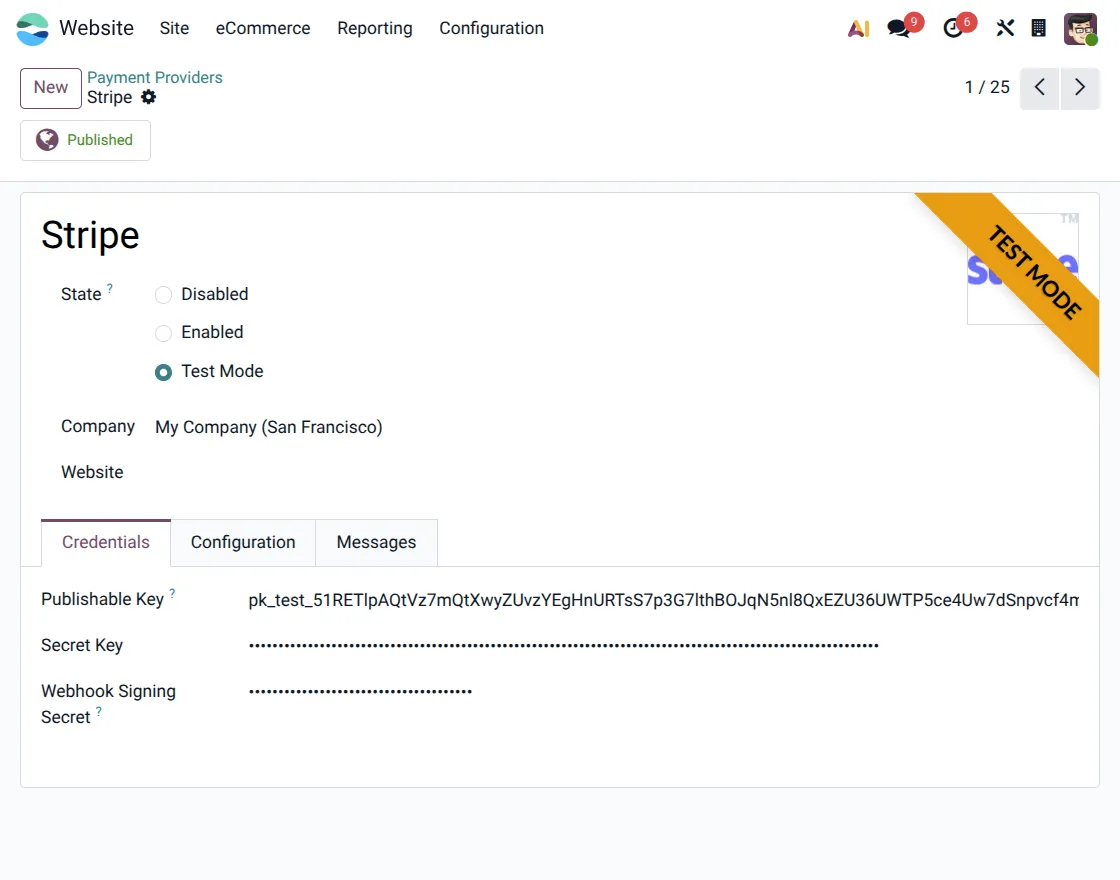Open the Configuration tab of Stripe
Image resolution: width=1120 pixels, height=880 pixels.
242,542
